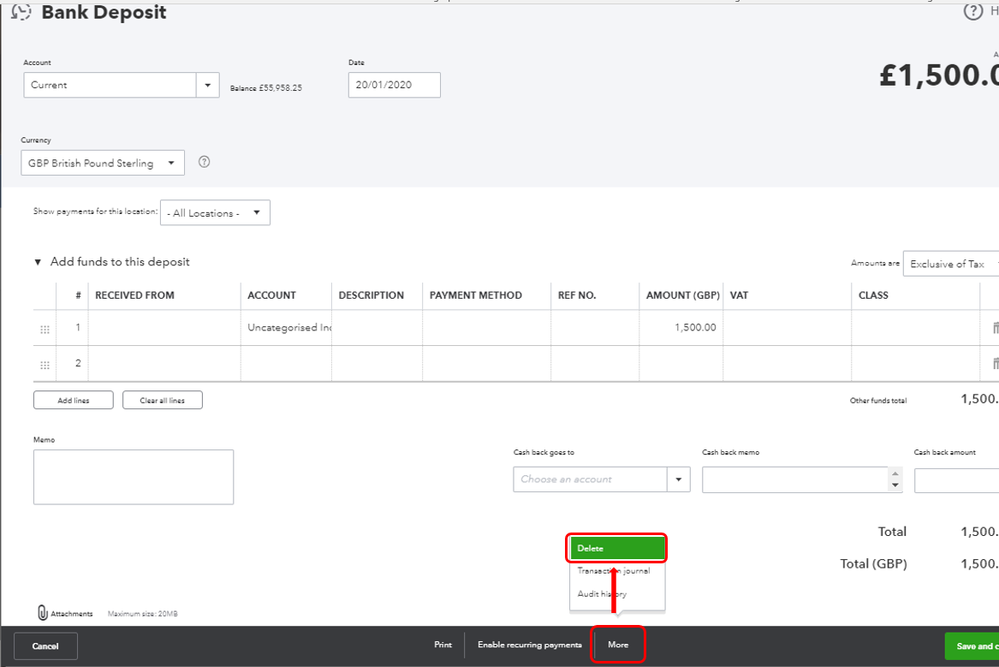Viewport: 999px width, 667px height.
Task: Click the Cash back memo down stepper arrow
Action: [895, 485]
